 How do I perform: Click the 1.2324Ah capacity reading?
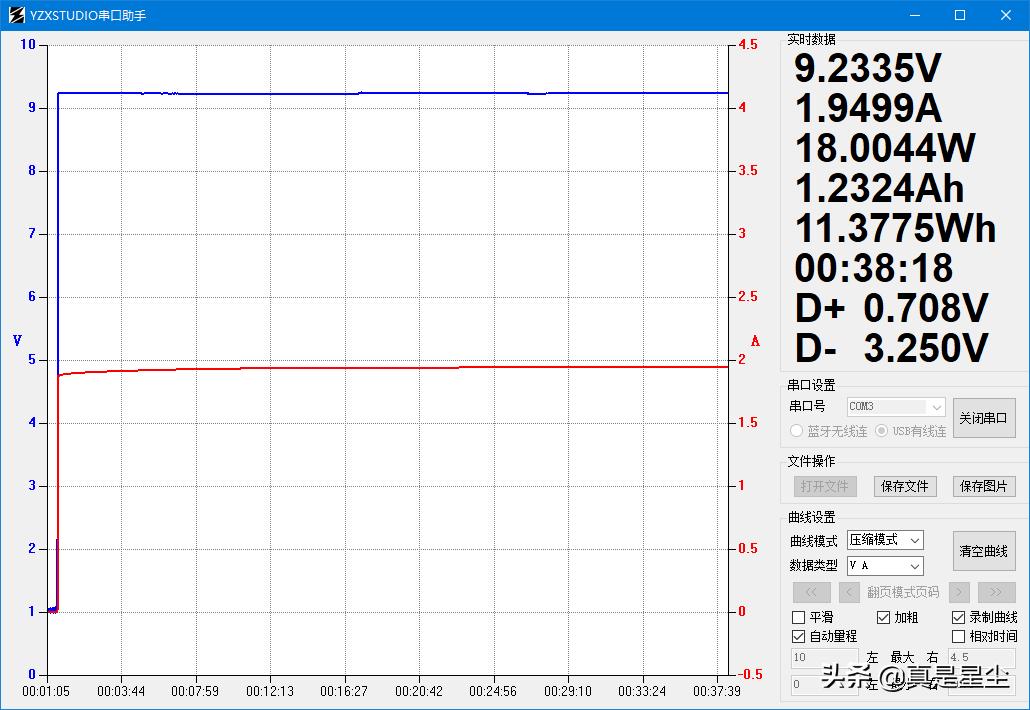(x=879, y=189)
